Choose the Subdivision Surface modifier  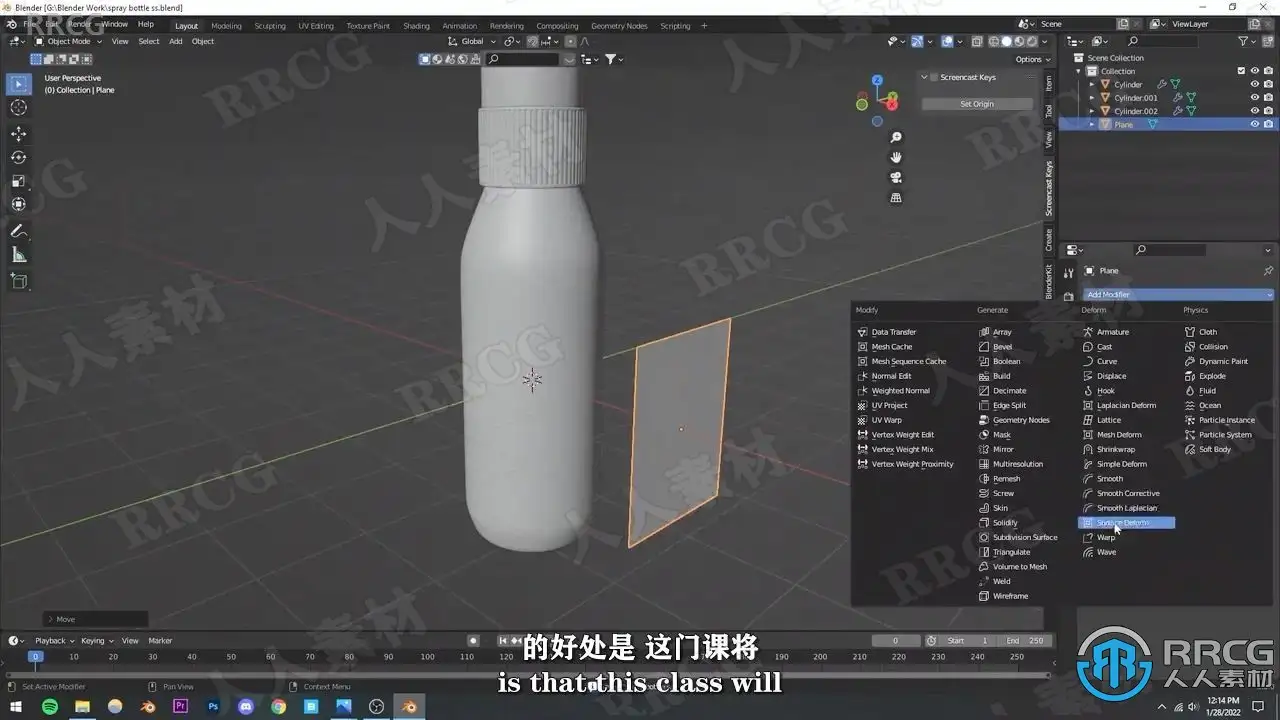(1017, 537)
